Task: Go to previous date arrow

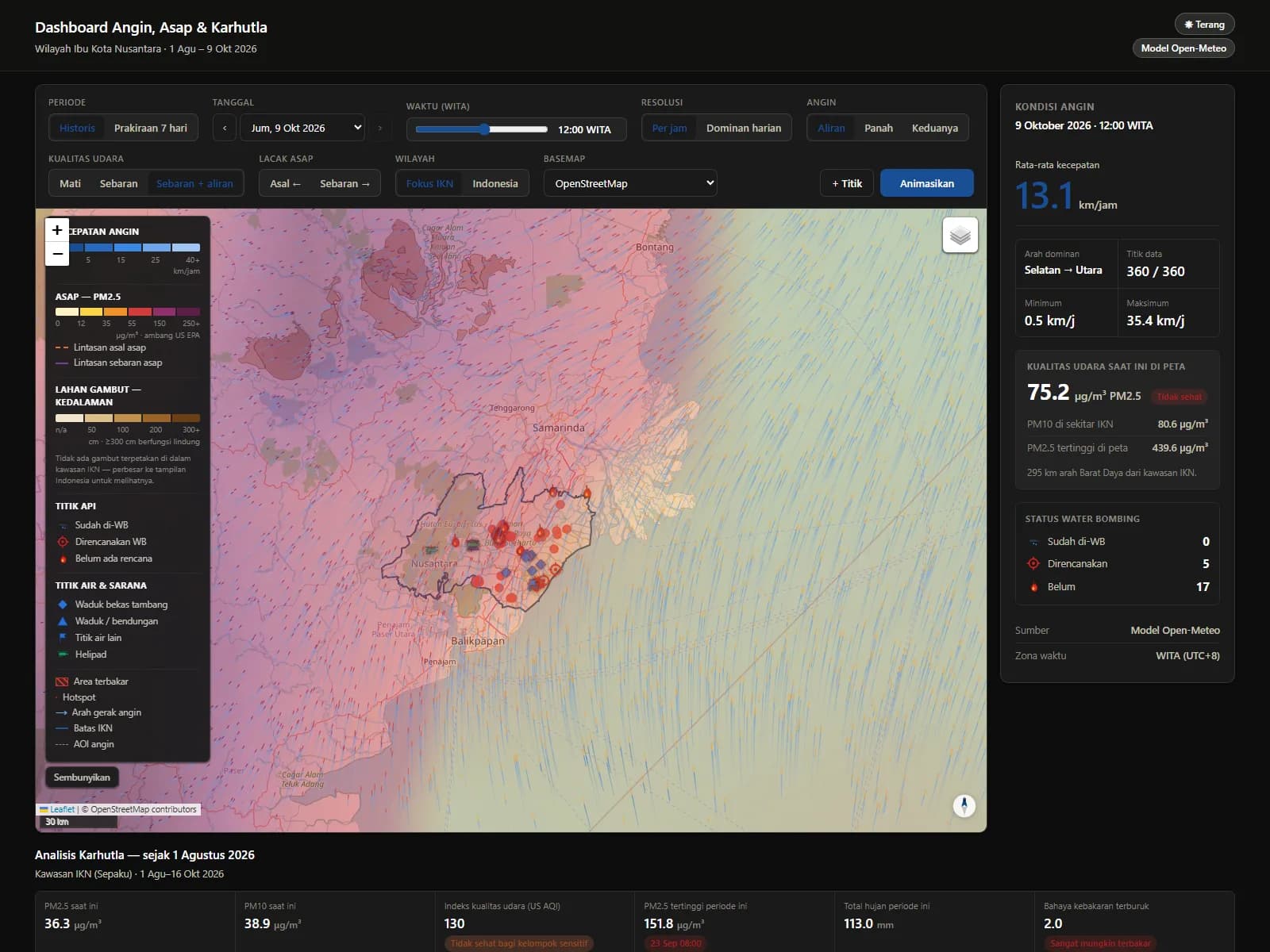Action: 225,128
